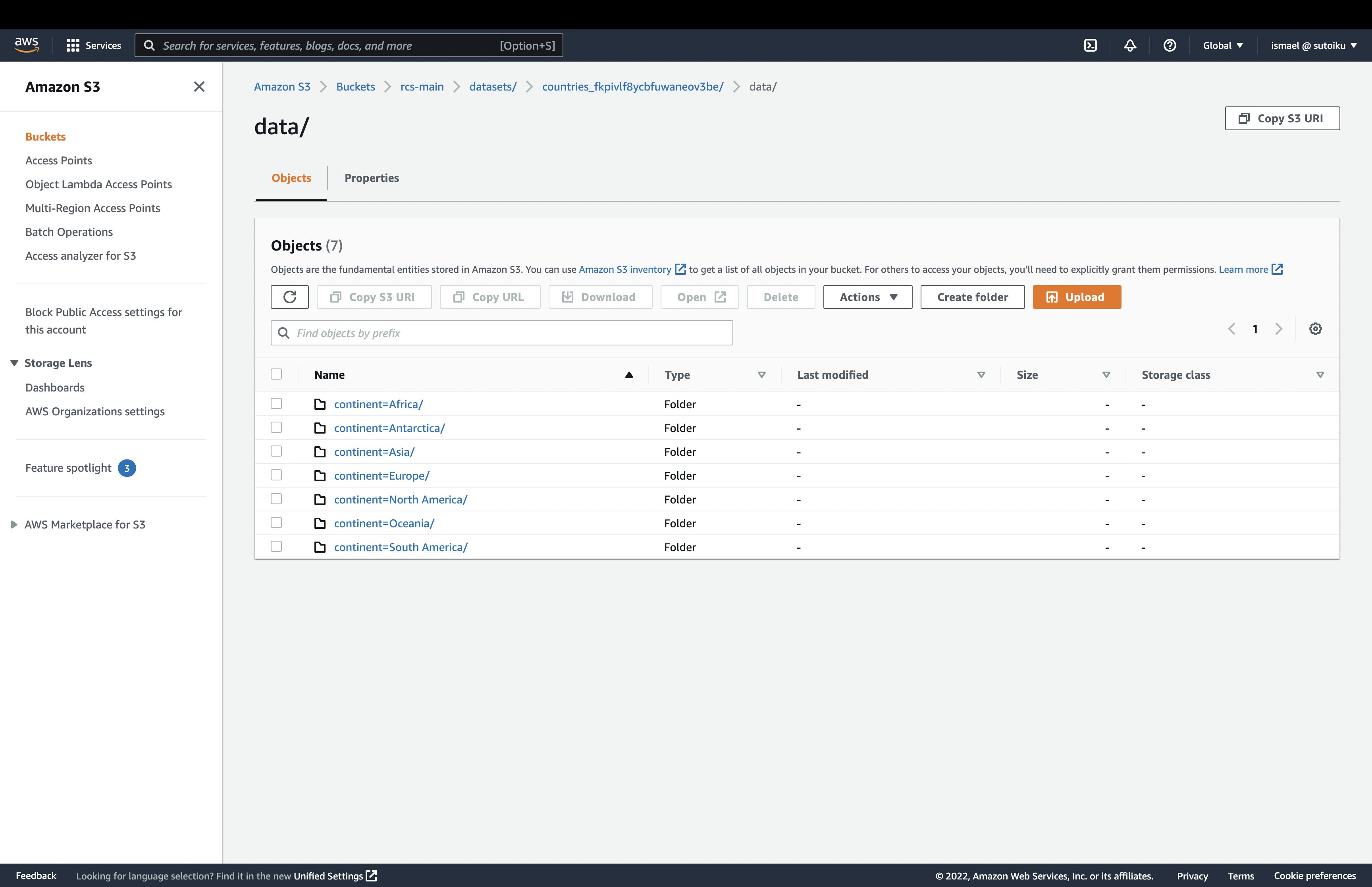Click the refresh objects button
The image size is (1372, 887).
click(x=289, y=297)
